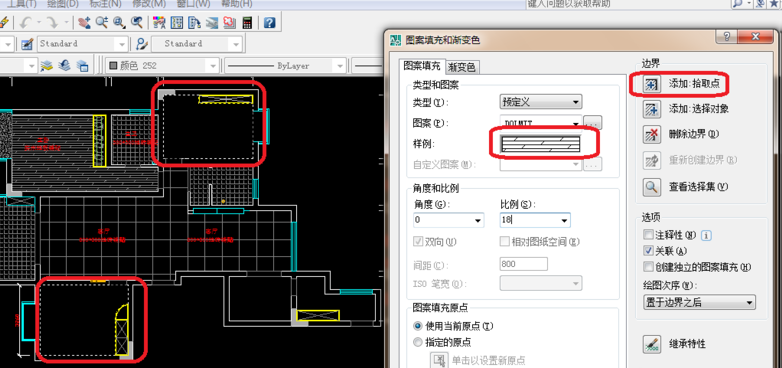Open the 标注(N) menu
782x368 pixels.
[x=105, y=3]
